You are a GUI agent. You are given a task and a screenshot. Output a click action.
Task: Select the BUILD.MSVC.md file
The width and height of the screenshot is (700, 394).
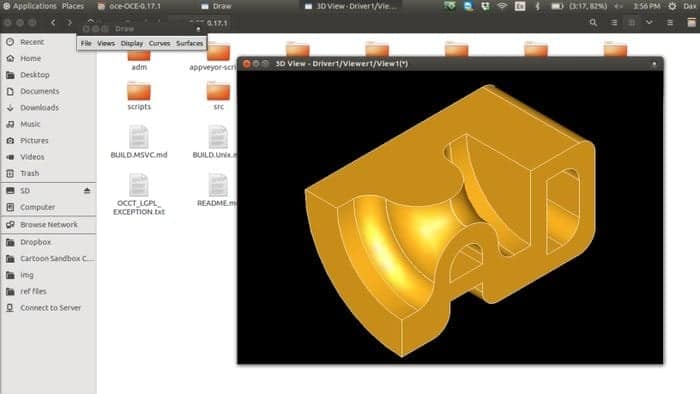coord(139,142)
